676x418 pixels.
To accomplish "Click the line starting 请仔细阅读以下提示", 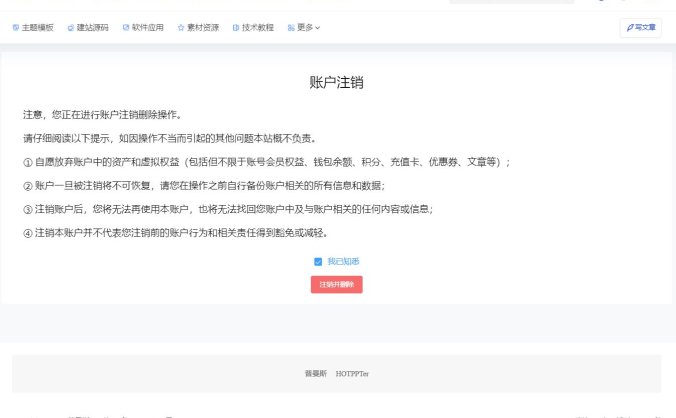I will [170, 138].
